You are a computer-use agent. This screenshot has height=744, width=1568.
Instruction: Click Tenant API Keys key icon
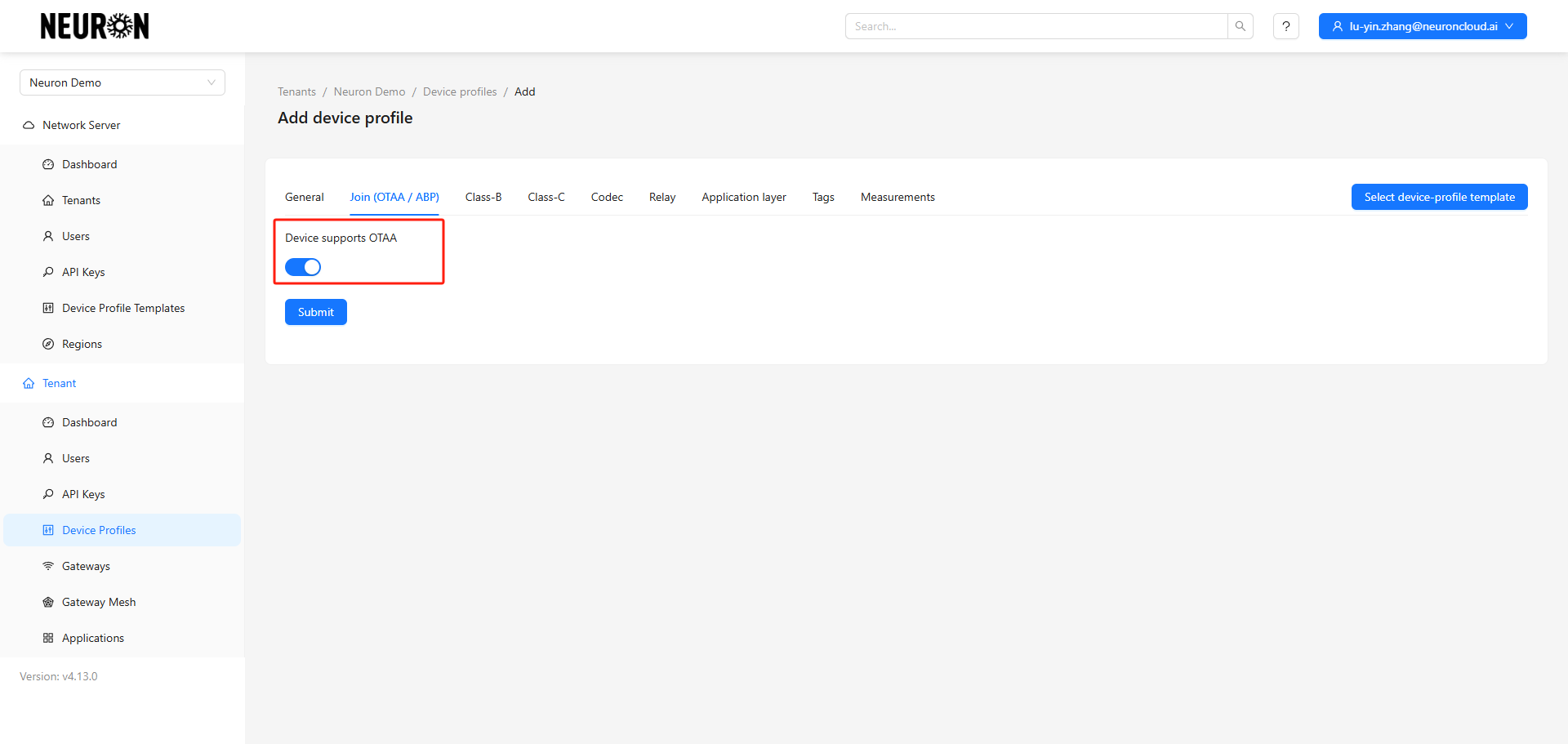tap(48, 494)
